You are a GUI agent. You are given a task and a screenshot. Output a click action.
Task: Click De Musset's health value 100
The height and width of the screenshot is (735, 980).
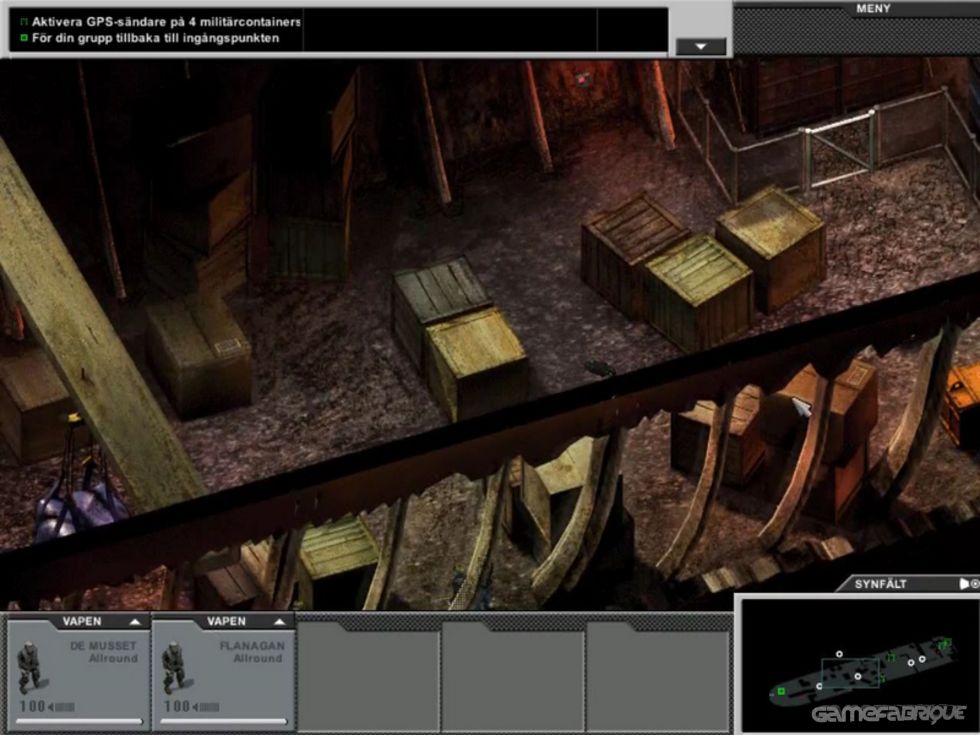tap(32, 707)
